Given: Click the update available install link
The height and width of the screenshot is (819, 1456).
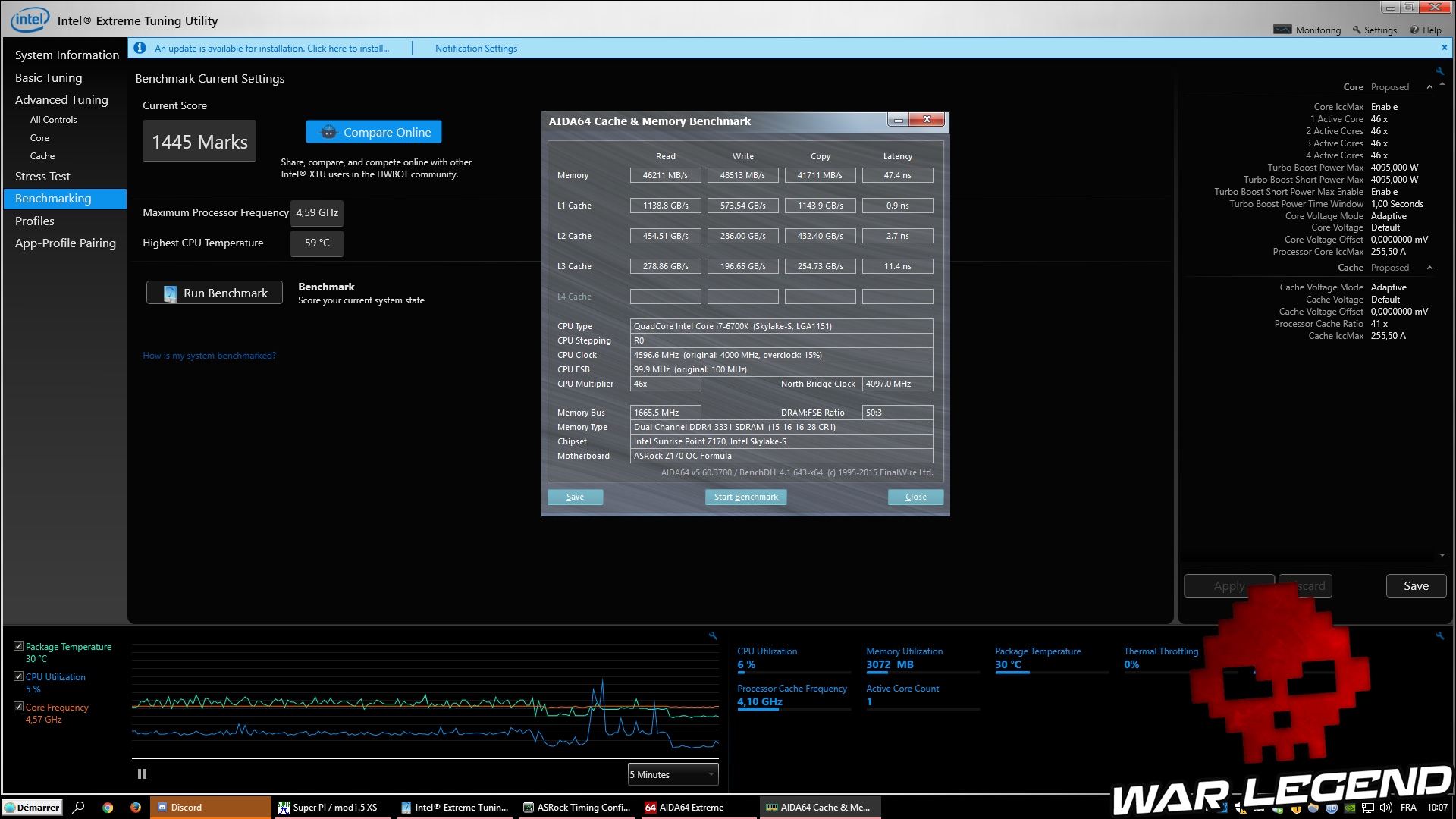Looking at the screenshot, I should tap(271, 48).
